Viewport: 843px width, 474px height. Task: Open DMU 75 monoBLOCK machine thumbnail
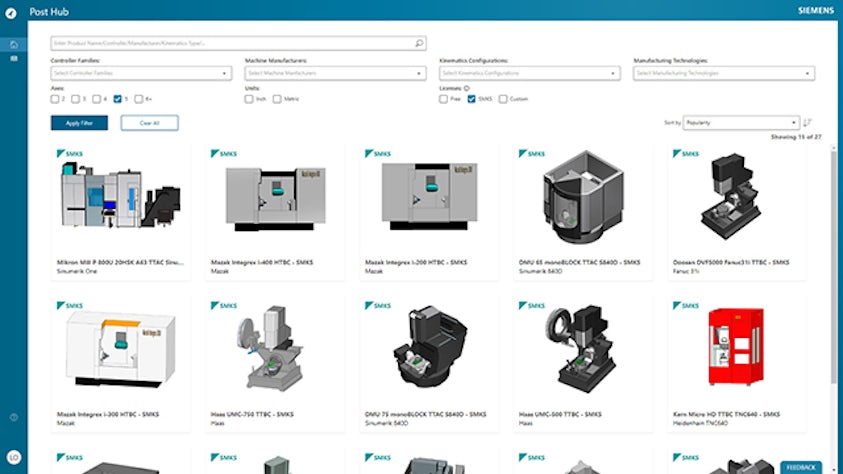coord(430,347)
